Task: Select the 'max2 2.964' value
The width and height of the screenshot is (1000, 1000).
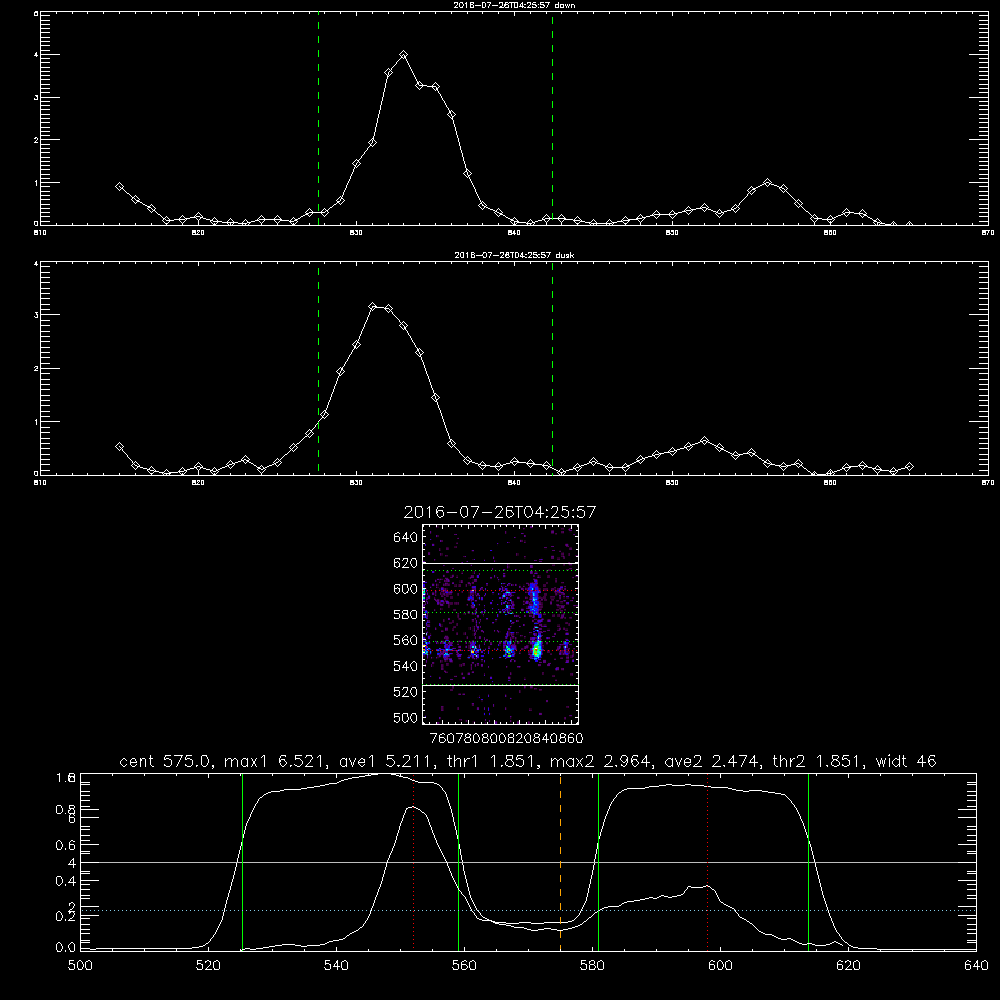Action: tap(601, 761)
